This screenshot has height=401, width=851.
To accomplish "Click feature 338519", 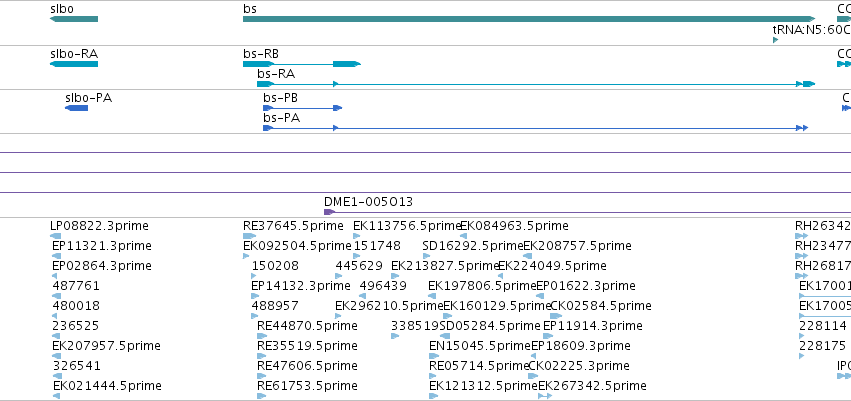I will pyautogui.click(x=415, y=326).
